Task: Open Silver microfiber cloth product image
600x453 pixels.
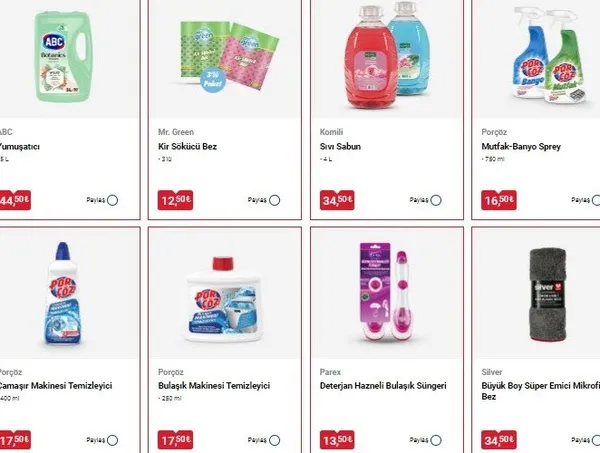Action: (x=548, y=295)
